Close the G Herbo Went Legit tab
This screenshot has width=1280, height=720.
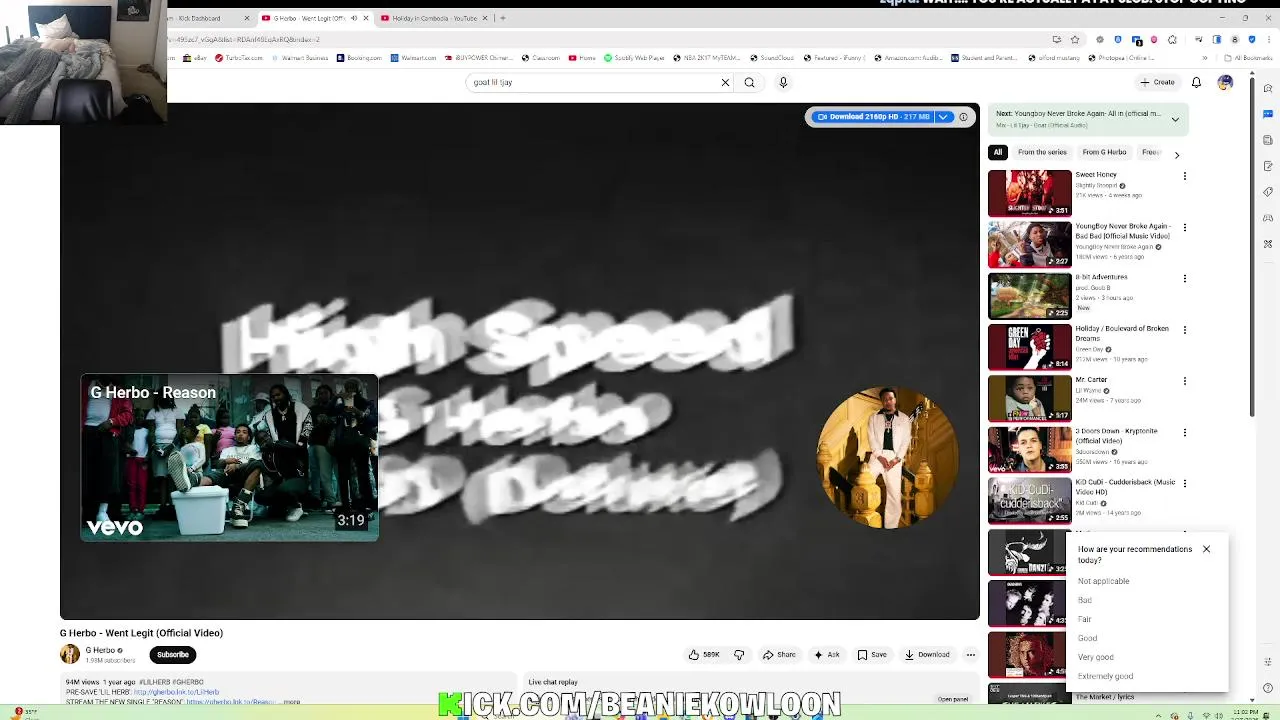pos(366,18)
